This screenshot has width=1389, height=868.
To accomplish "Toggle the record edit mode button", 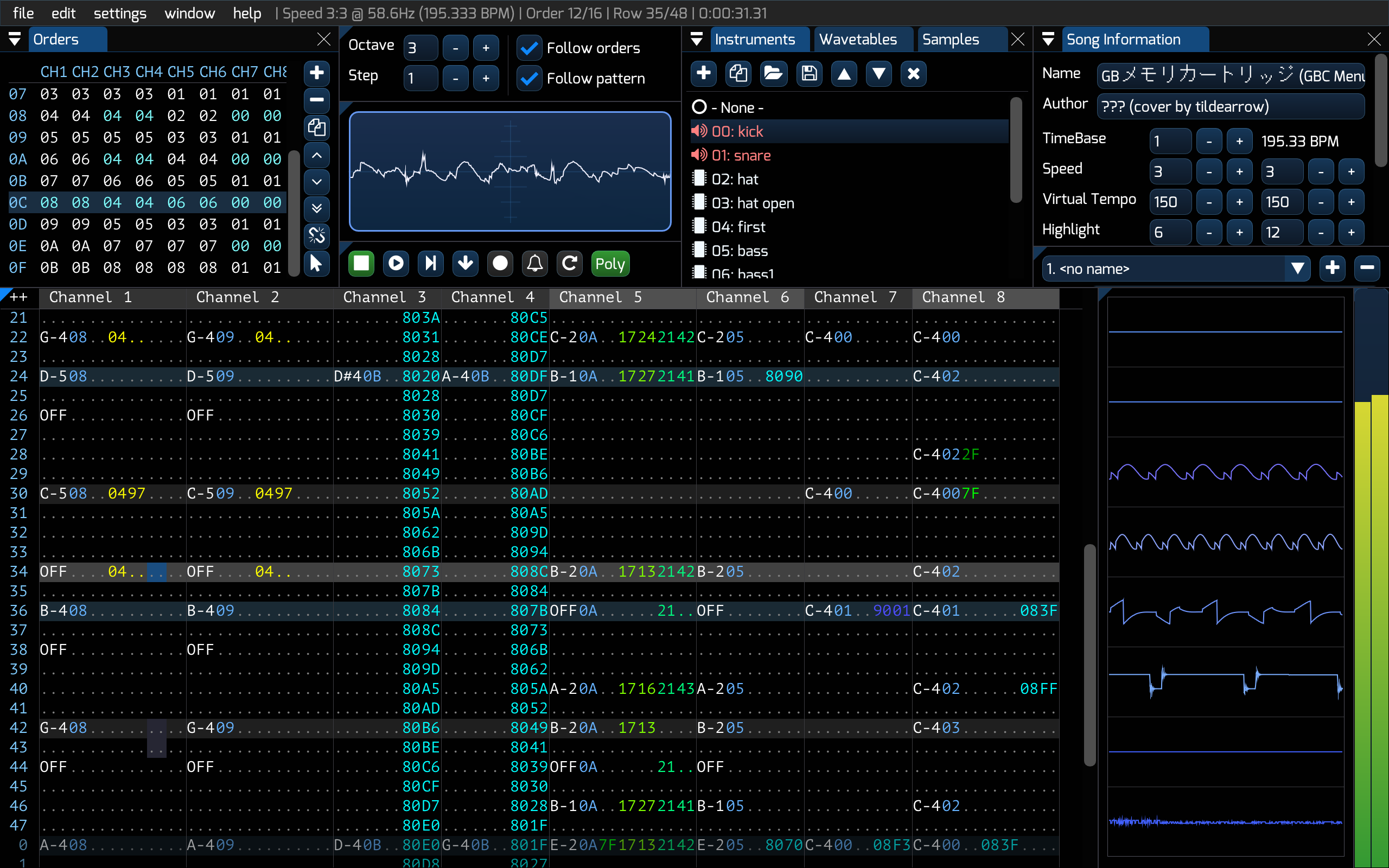I will [x=500, y=264].
